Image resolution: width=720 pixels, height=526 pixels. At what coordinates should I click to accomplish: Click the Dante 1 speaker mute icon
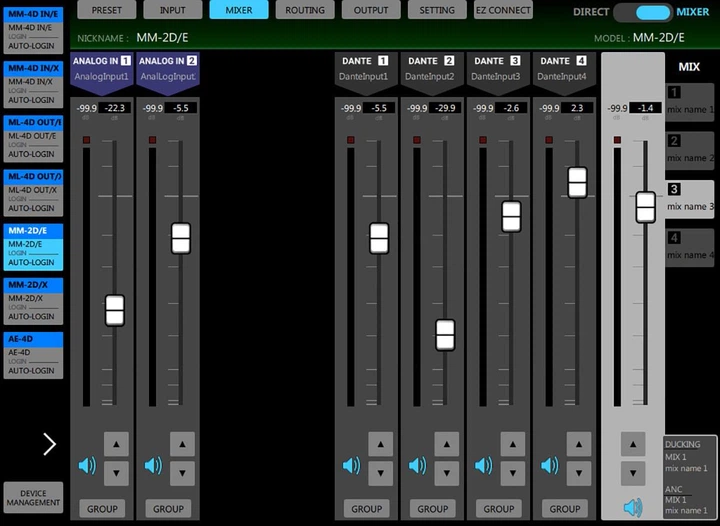pos(352,465)
